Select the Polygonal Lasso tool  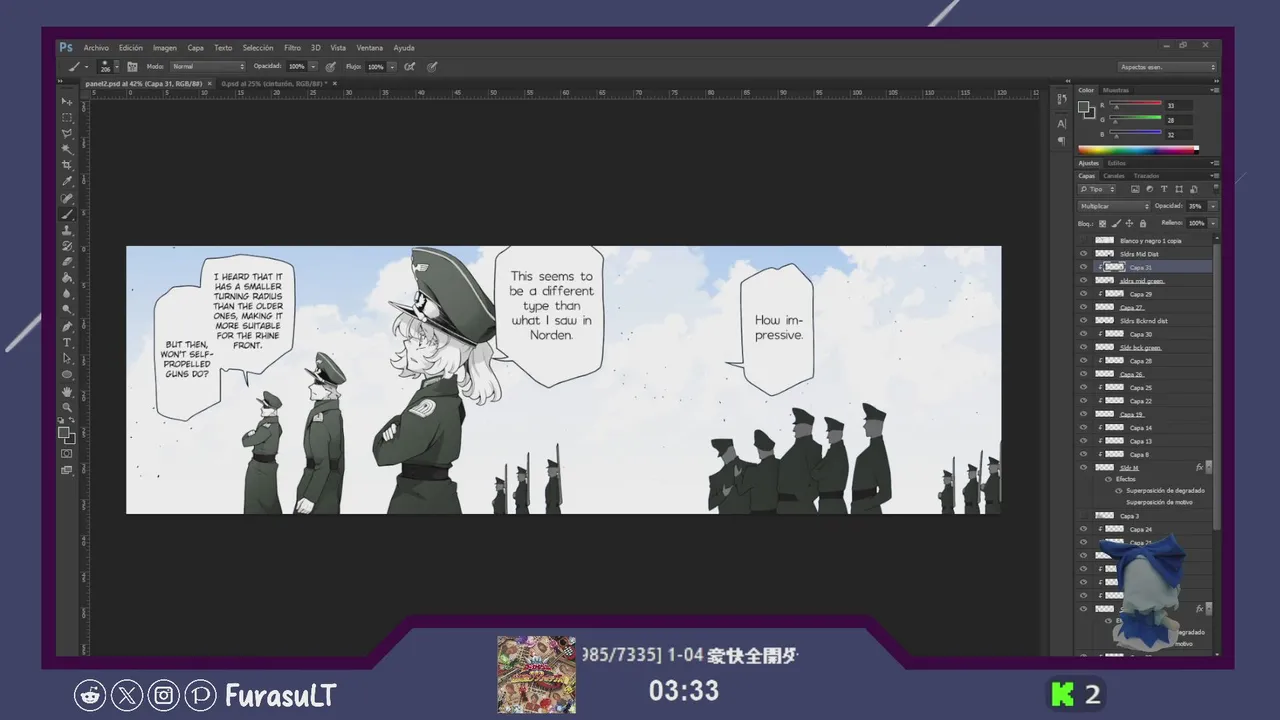67,133
